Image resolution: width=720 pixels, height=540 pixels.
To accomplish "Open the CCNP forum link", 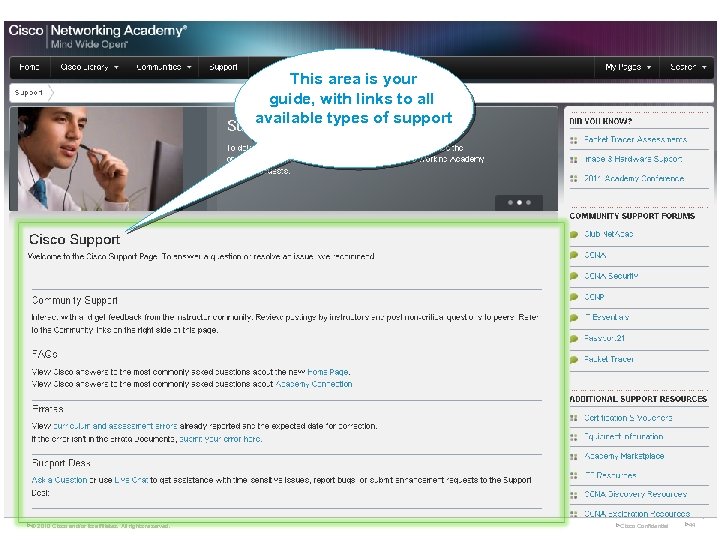I will tap(594, 297).
